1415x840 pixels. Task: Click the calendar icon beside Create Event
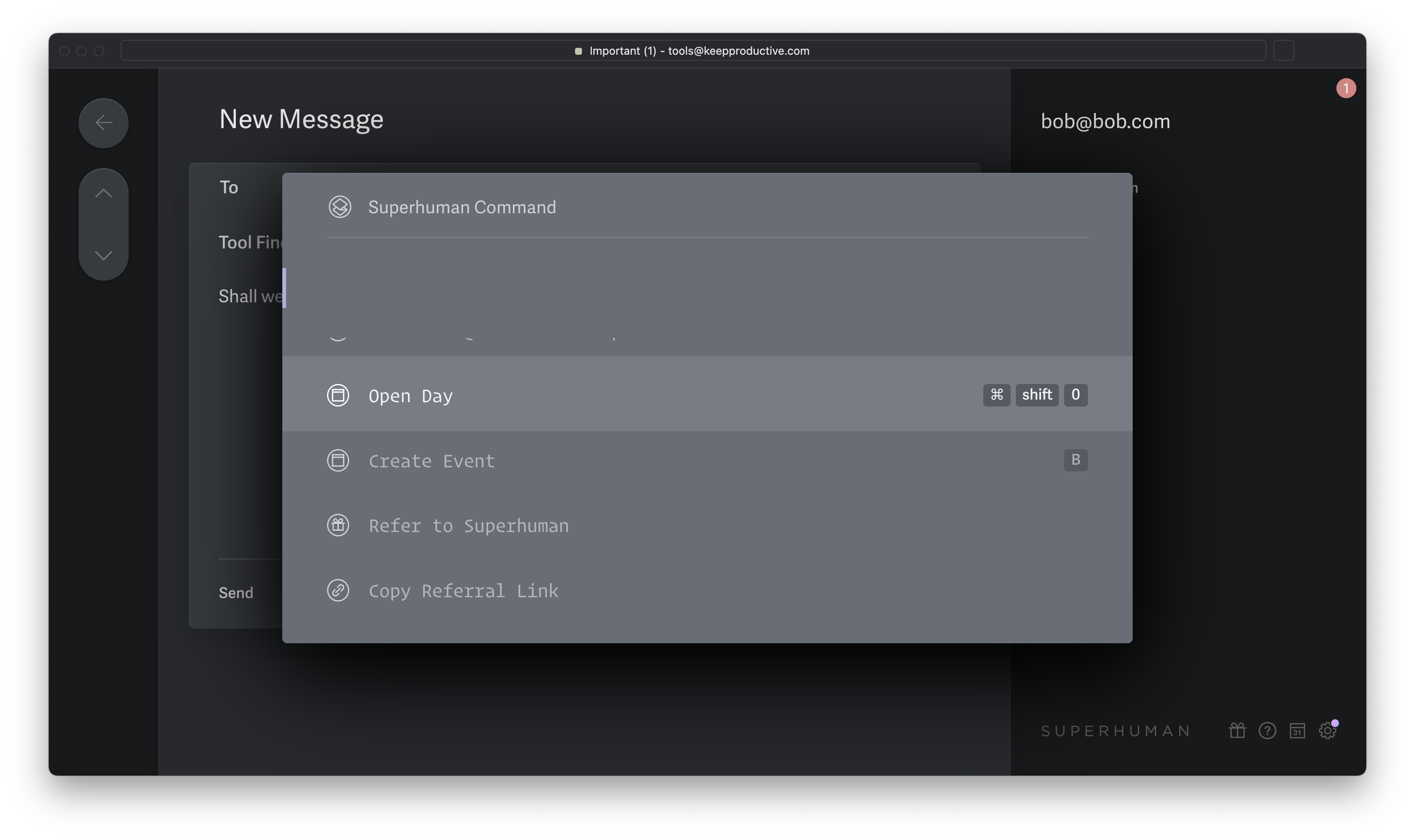[x=338, y=460]
